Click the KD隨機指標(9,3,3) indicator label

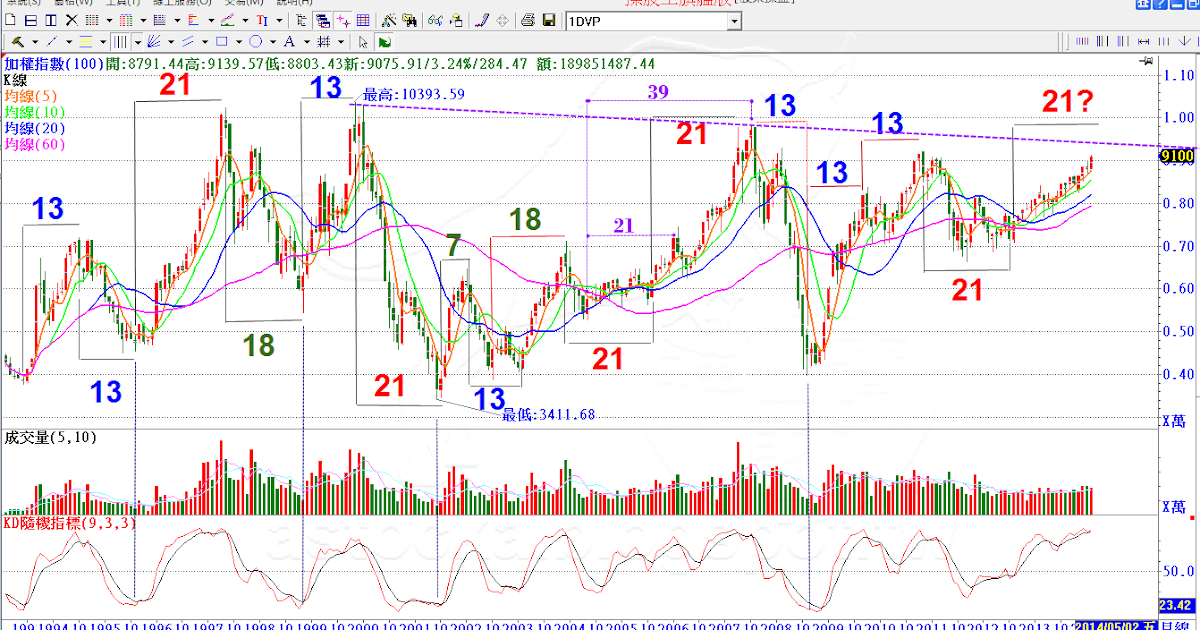(70, 522)
